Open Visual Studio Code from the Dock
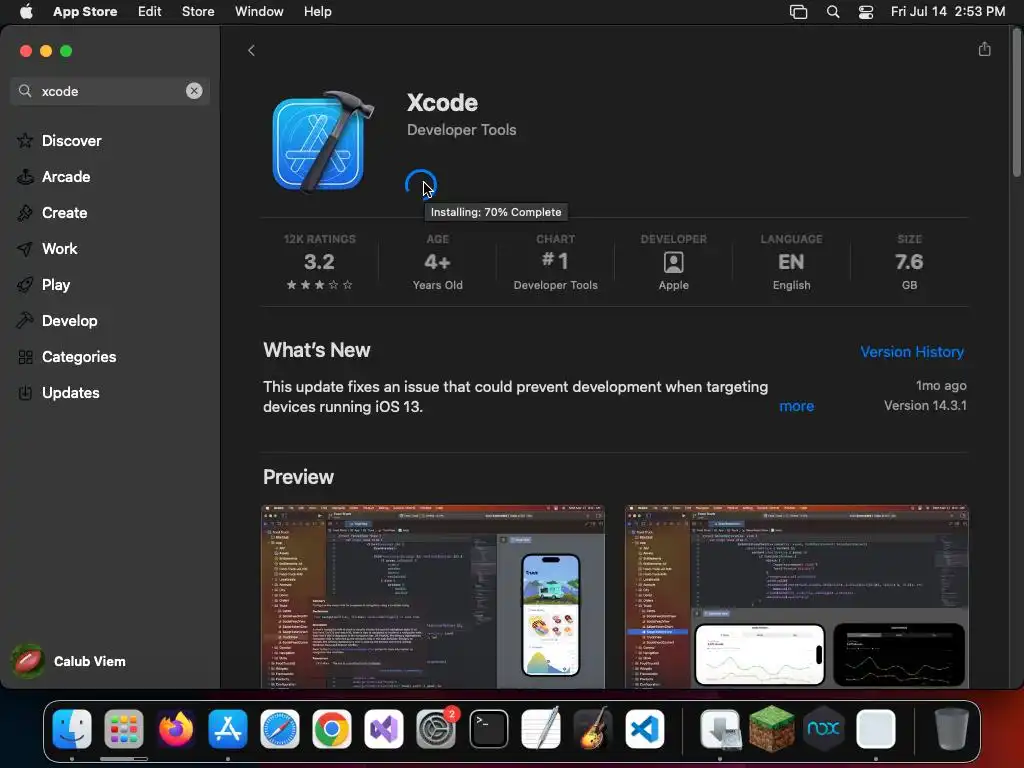 tap(645, 729)
